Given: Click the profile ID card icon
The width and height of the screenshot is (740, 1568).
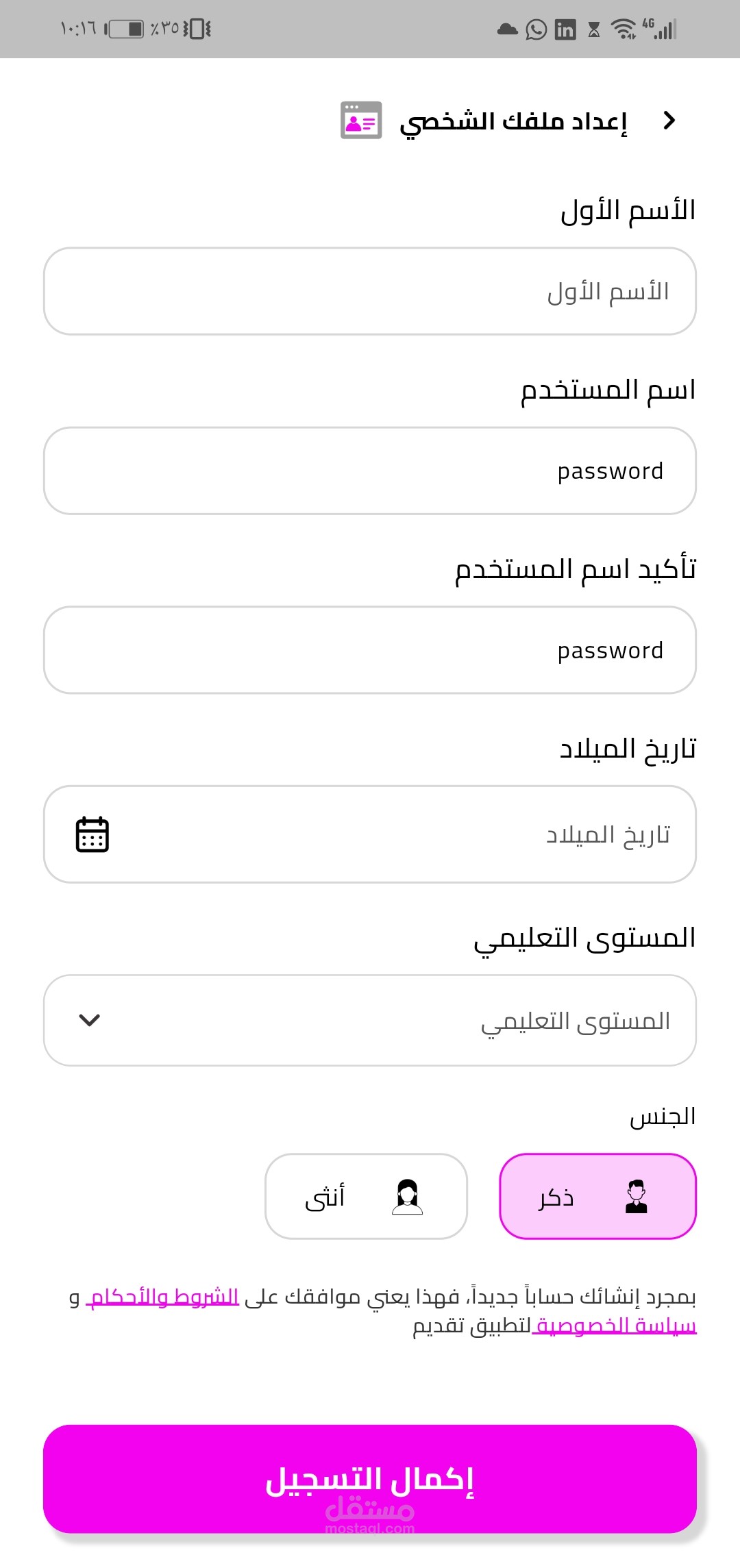Looking at the screenshot, I should coord(361,121).
